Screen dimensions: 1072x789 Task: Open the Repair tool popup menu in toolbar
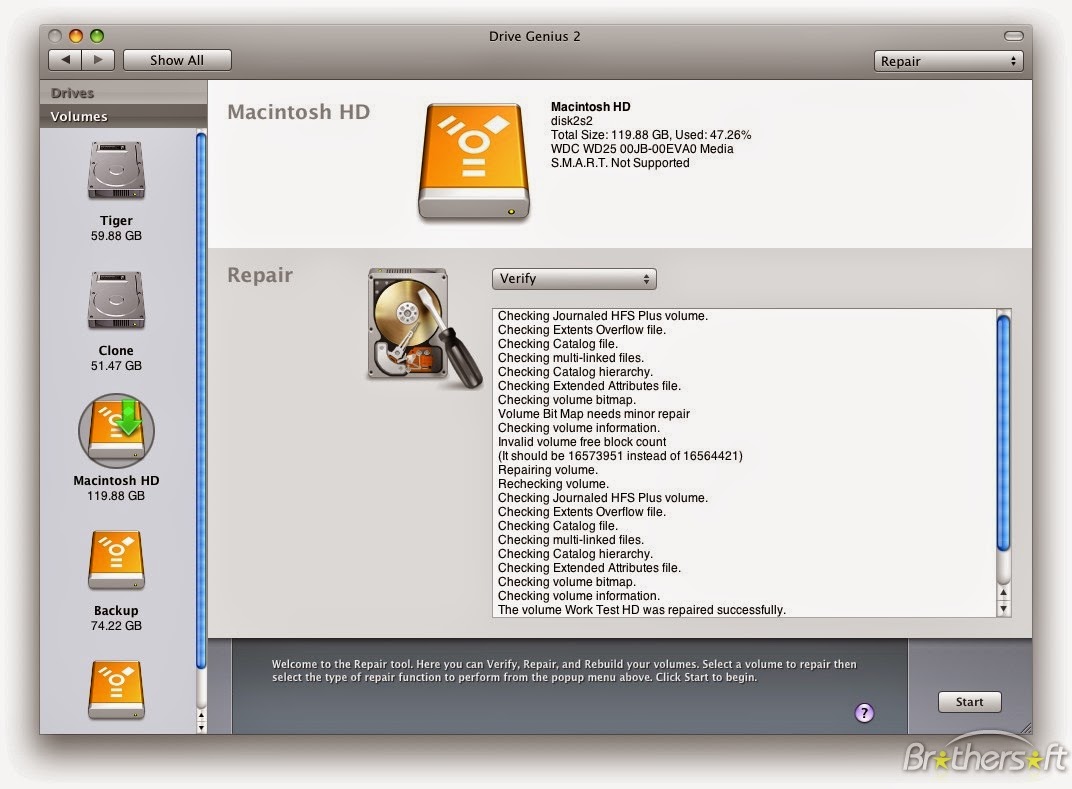(948, 61)
